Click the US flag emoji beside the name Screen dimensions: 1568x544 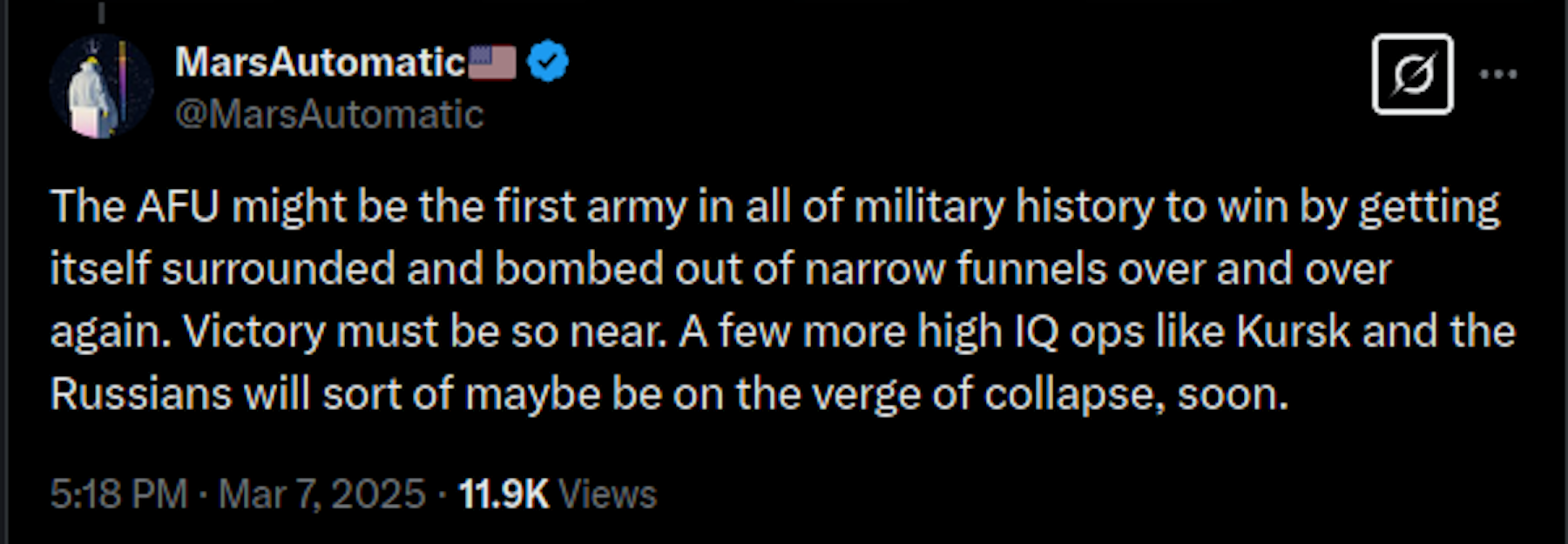click(492, 63)
